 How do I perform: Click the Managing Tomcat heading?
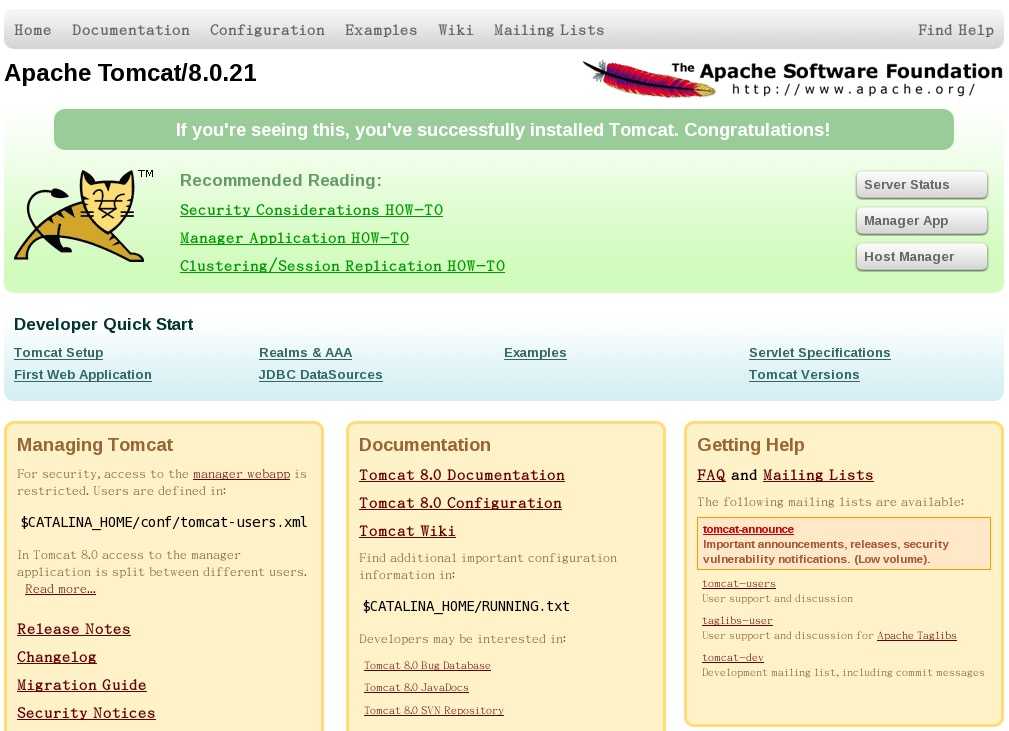[x=95, y=445]
